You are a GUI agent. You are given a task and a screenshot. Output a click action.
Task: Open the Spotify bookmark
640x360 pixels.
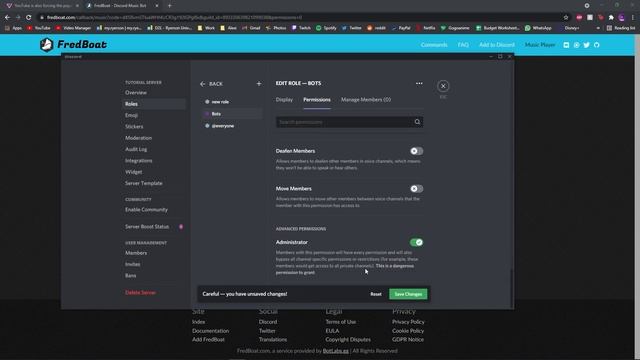click(326, 28)
